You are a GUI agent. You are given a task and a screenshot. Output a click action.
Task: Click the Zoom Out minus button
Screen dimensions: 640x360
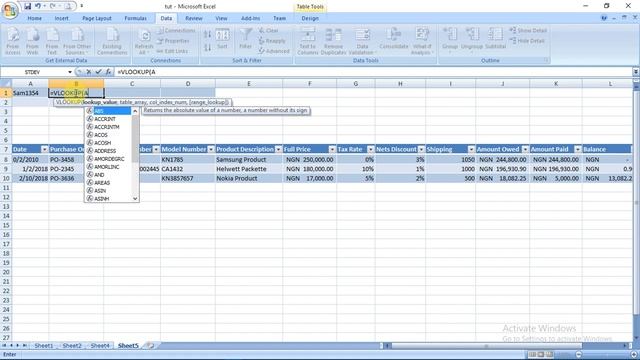point(578,355)
